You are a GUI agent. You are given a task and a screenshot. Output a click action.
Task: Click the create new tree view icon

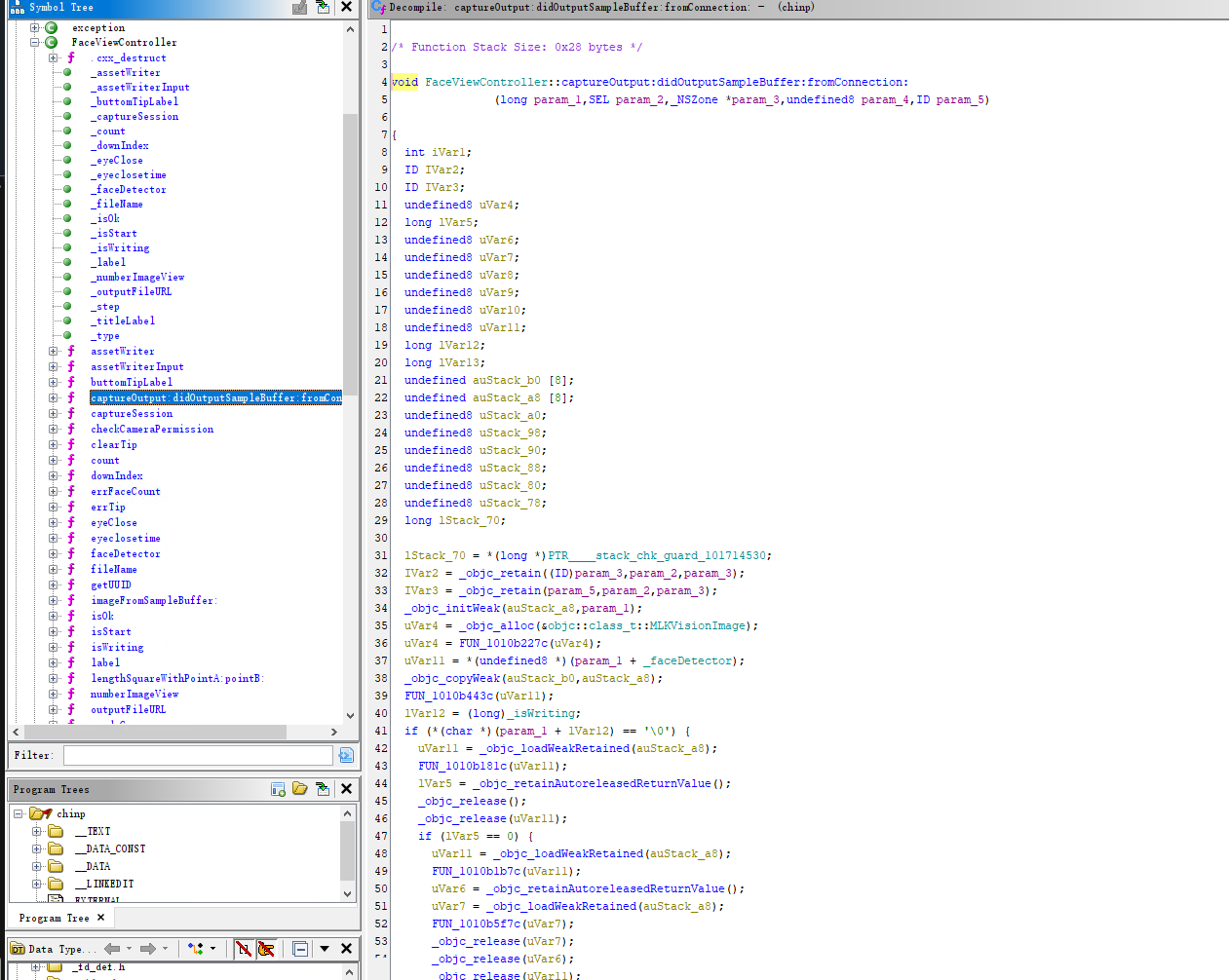point(278,789)
